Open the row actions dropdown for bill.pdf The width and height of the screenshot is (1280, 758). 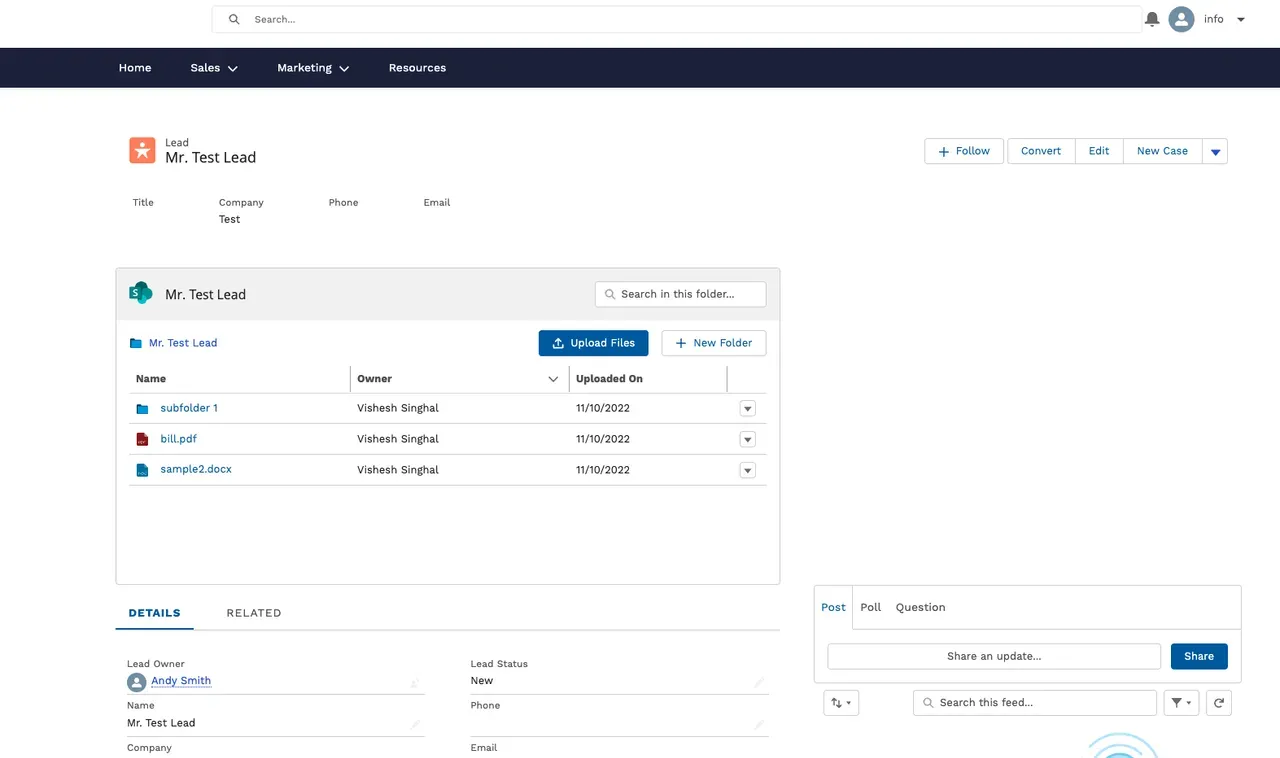tap(747, 438)
